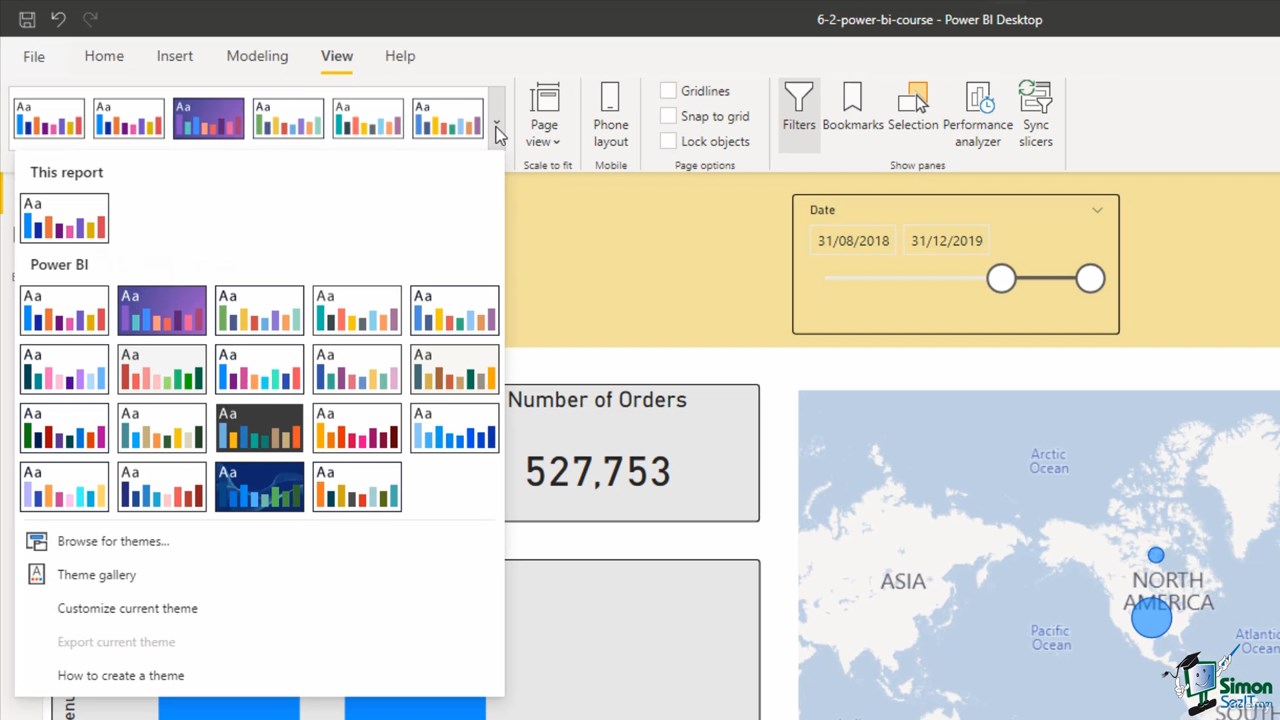Screen dimensions: 1280x720
Task: Click the left date slider handle
Action: [x=1001, y=279]
